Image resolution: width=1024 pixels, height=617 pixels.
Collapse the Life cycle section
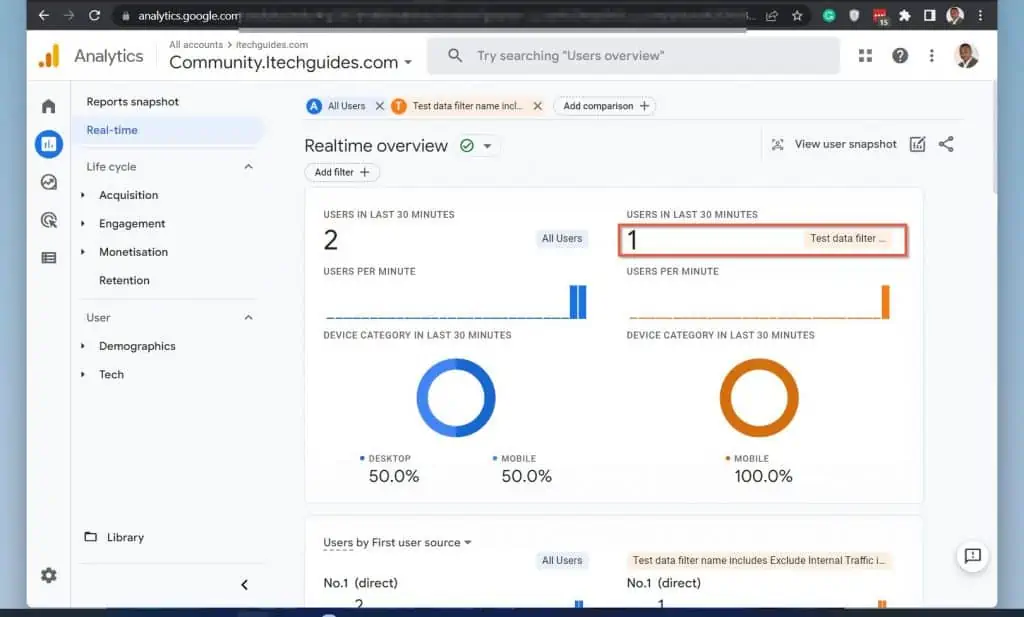[249, 167]
